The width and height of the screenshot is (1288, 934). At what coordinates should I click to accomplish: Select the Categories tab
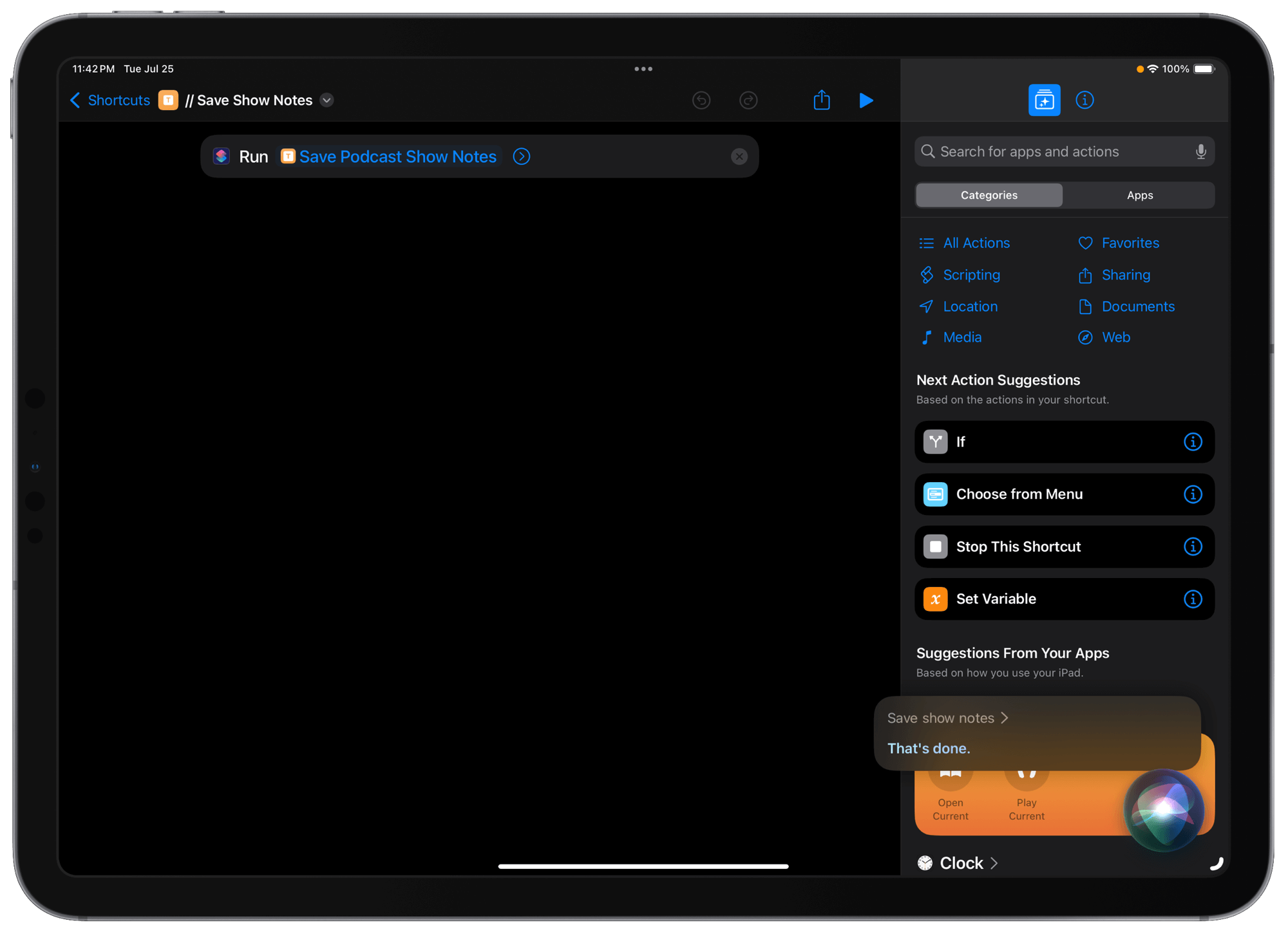point(989,195)
